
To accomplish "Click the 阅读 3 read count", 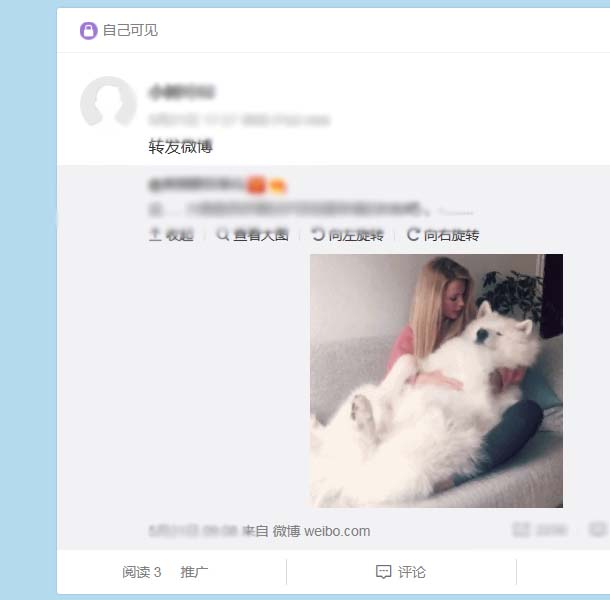I will click(x=142, y=572).
